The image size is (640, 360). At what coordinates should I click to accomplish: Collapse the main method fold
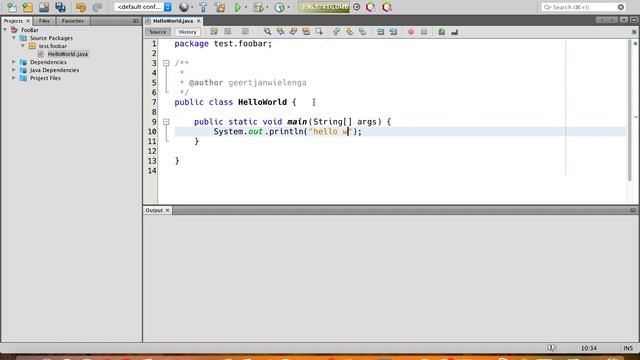point(166,122)
